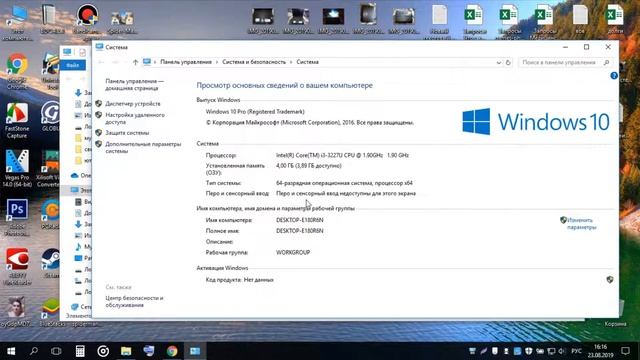
Task: Open Calculator from taskbar
Action: tap(80, 351)
